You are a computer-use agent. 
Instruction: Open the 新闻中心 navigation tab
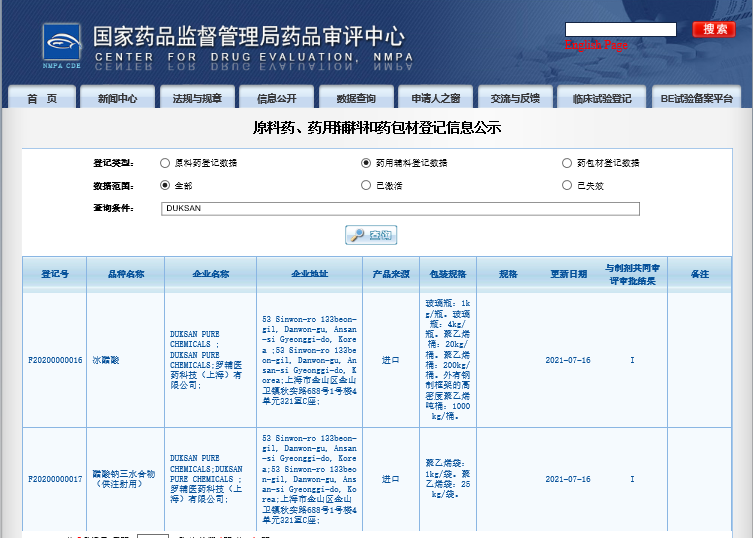pos(118,98)
